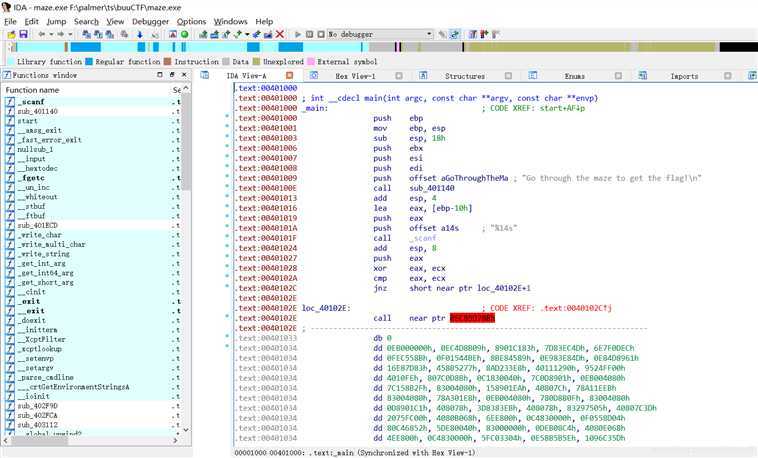The height and width of the screenshot is (458, 758).
Task: Open the Edit menu
Action: pos(31,22)
